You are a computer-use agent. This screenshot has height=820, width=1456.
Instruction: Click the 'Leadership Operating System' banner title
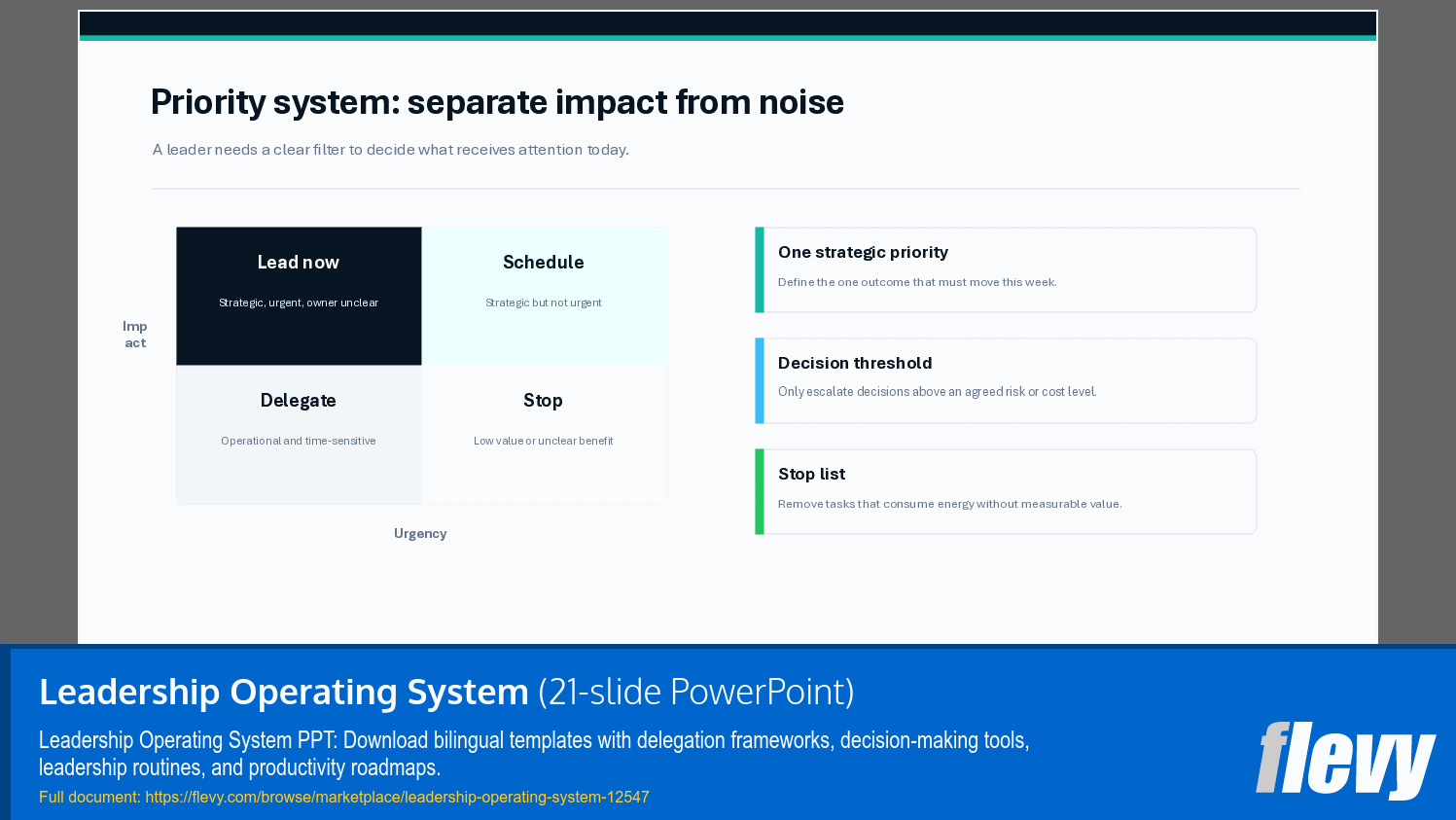tap(284, 692)
